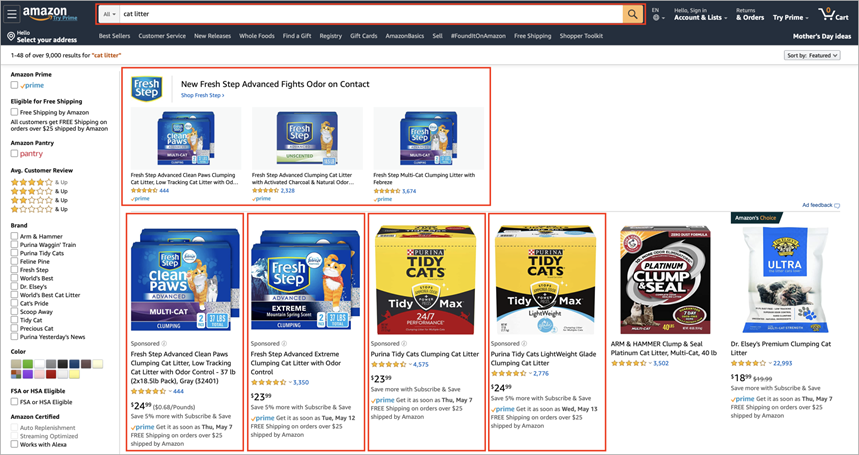Check the Dr. Elsey's brand filter
Screen dimensions: 859x455
(14, 286)
